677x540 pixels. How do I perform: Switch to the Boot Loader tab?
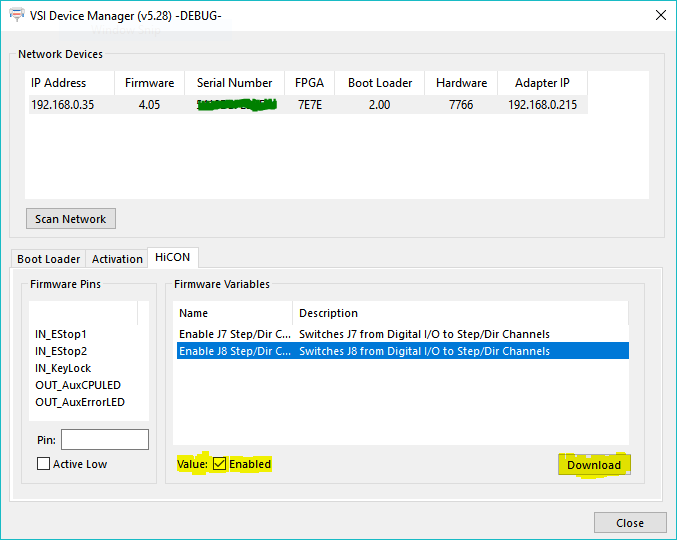click(48, 259)
